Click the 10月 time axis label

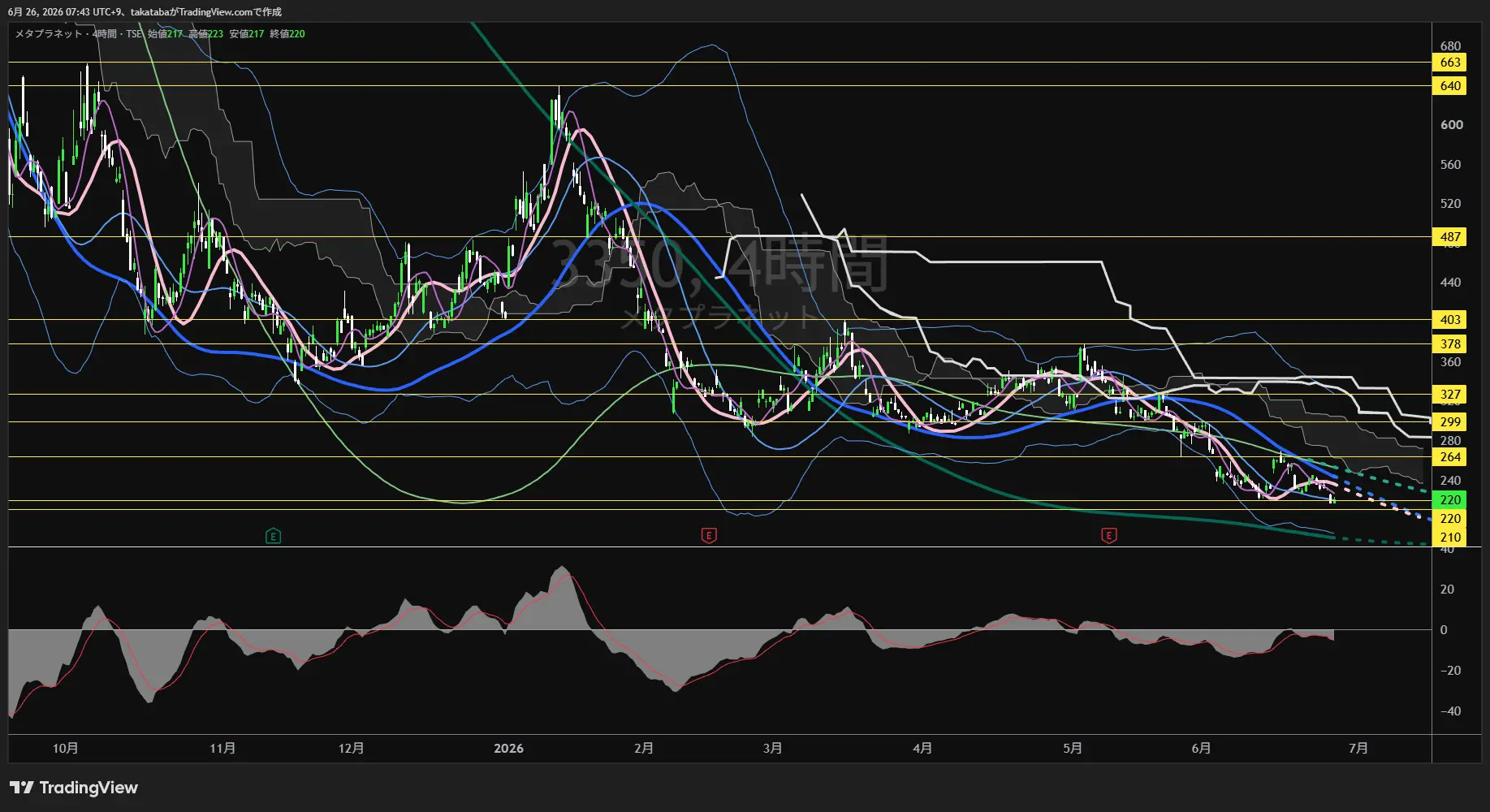65,748
